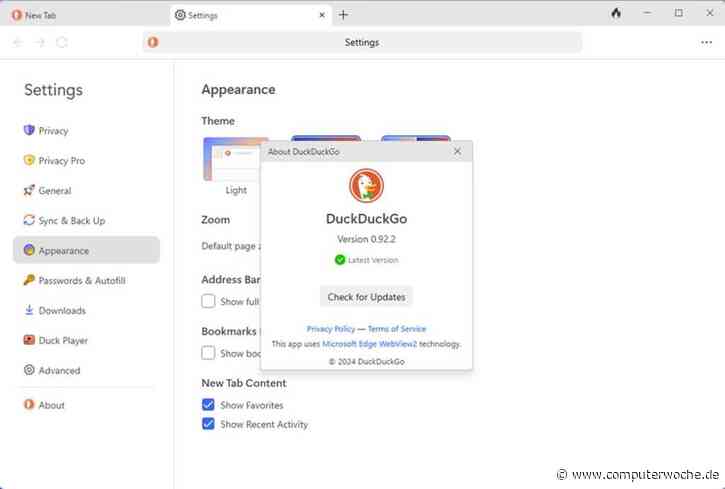725x489 pixels.
Task: Click the DuckDuckGo logo in About dialog
Action: point(366,185)
